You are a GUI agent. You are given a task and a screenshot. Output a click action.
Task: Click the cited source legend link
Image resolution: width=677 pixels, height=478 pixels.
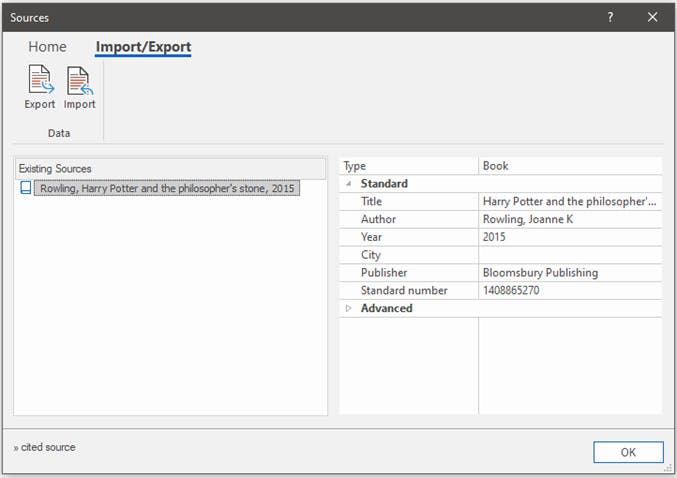click(44, 447)
